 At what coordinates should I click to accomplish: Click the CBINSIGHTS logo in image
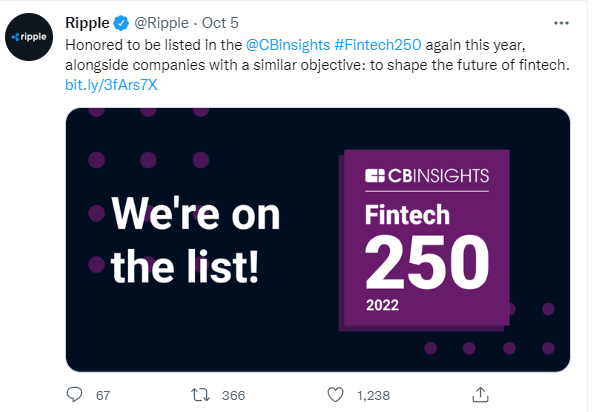(x=427, y=176)
